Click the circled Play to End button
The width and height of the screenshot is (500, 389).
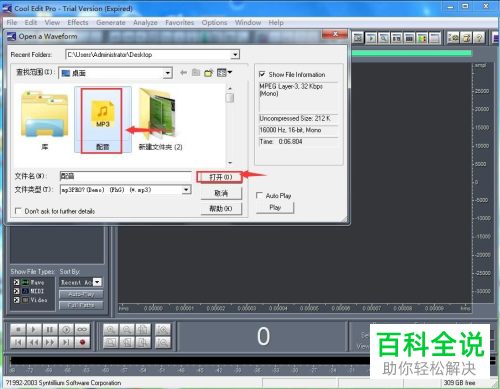[66, 330]
